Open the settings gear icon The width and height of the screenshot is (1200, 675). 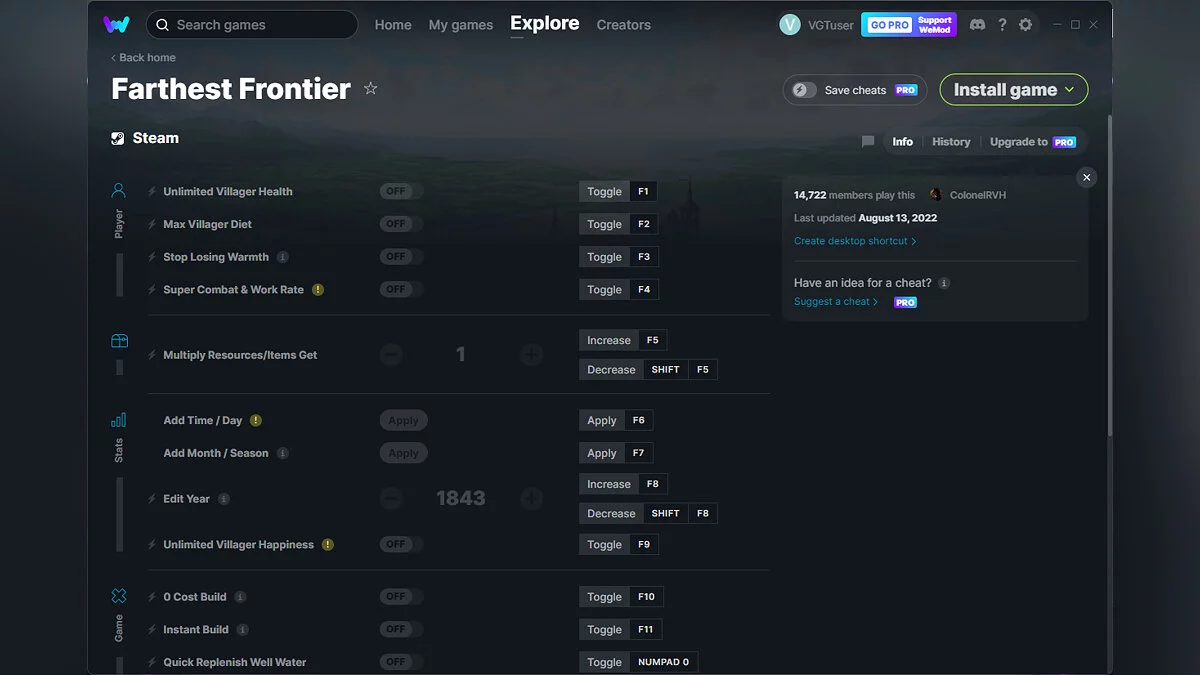click(1025, 24)
